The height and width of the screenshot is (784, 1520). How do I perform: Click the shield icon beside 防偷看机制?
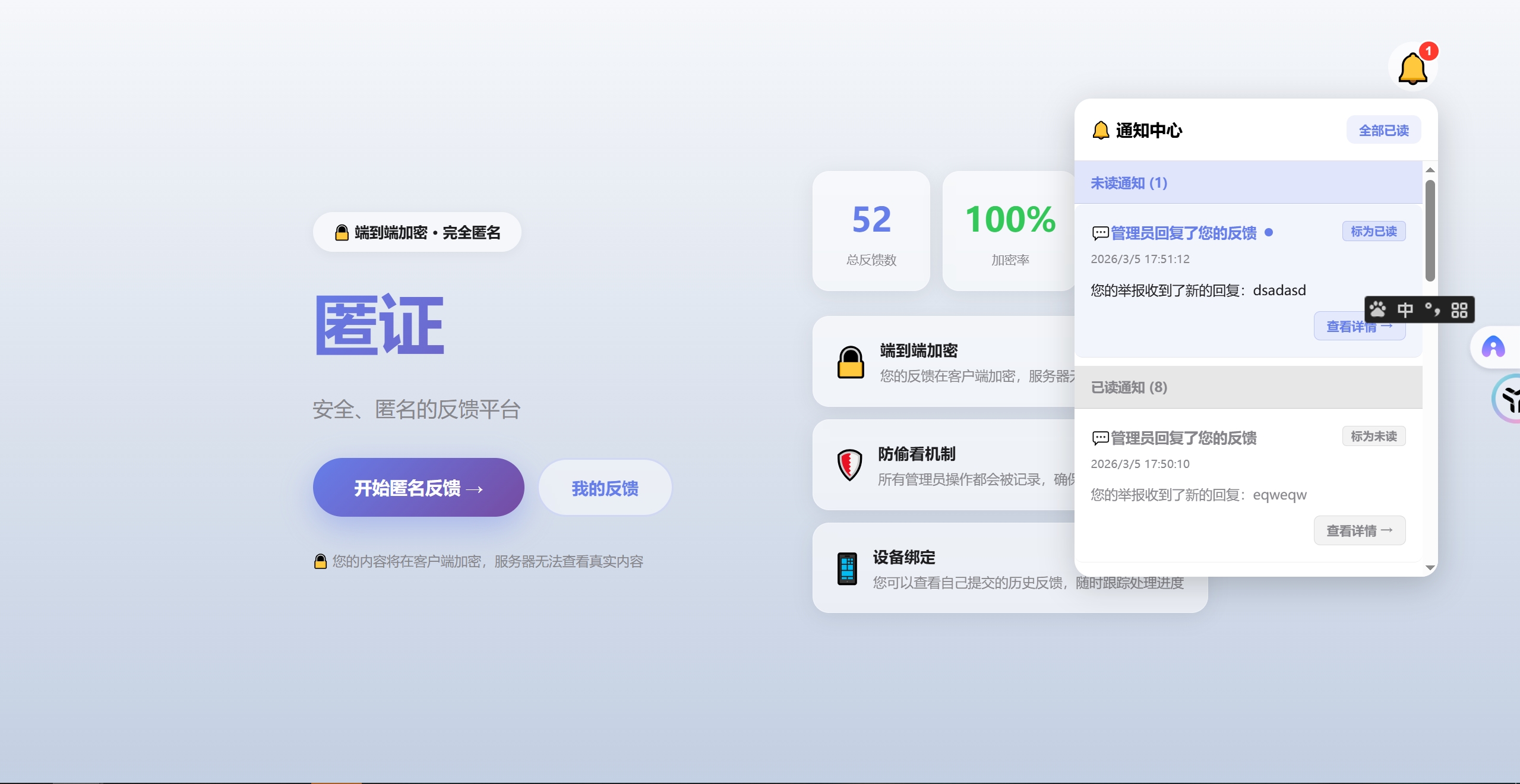pos(849,464)
